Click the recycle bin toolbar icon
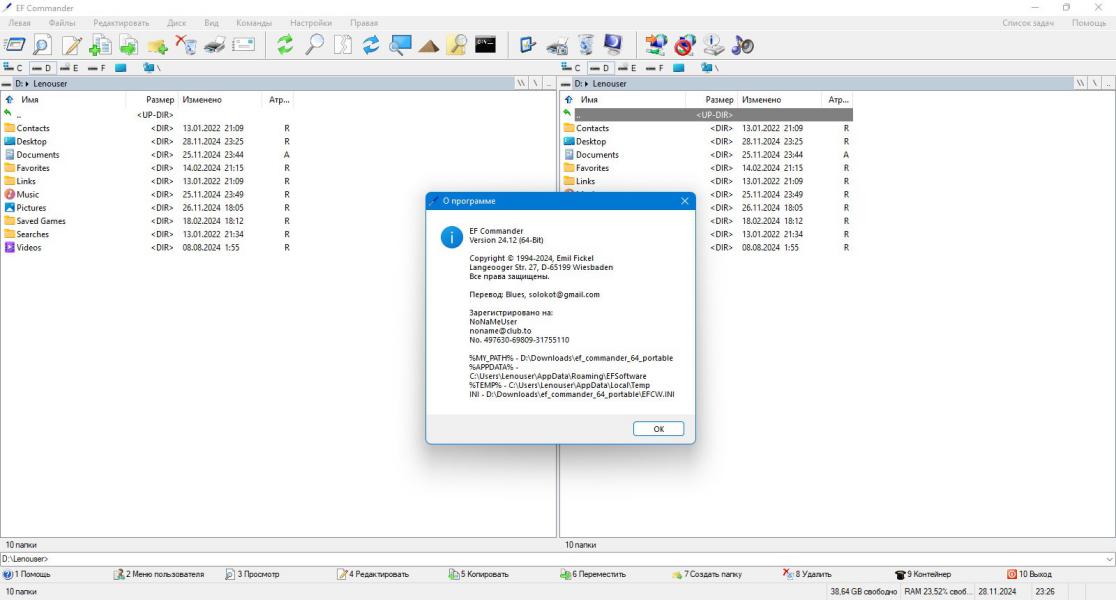1116x600 pixels. pyautogui.click(x=585, y=46)
